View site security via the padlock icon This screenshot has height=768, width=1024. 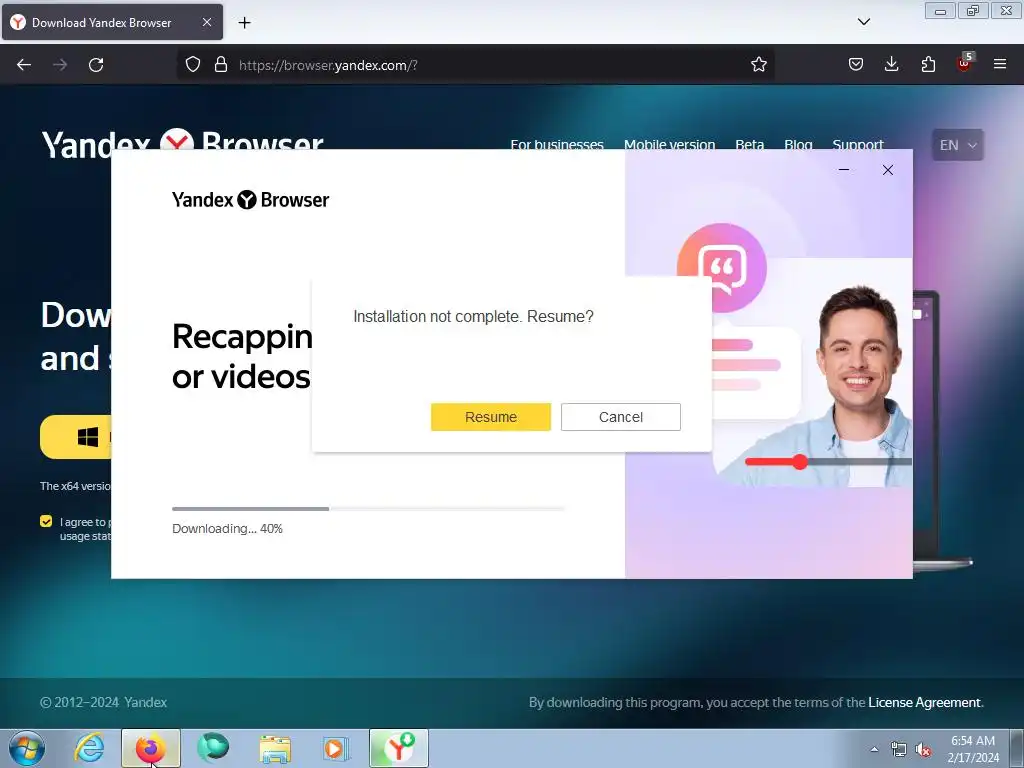click(221, 65)
